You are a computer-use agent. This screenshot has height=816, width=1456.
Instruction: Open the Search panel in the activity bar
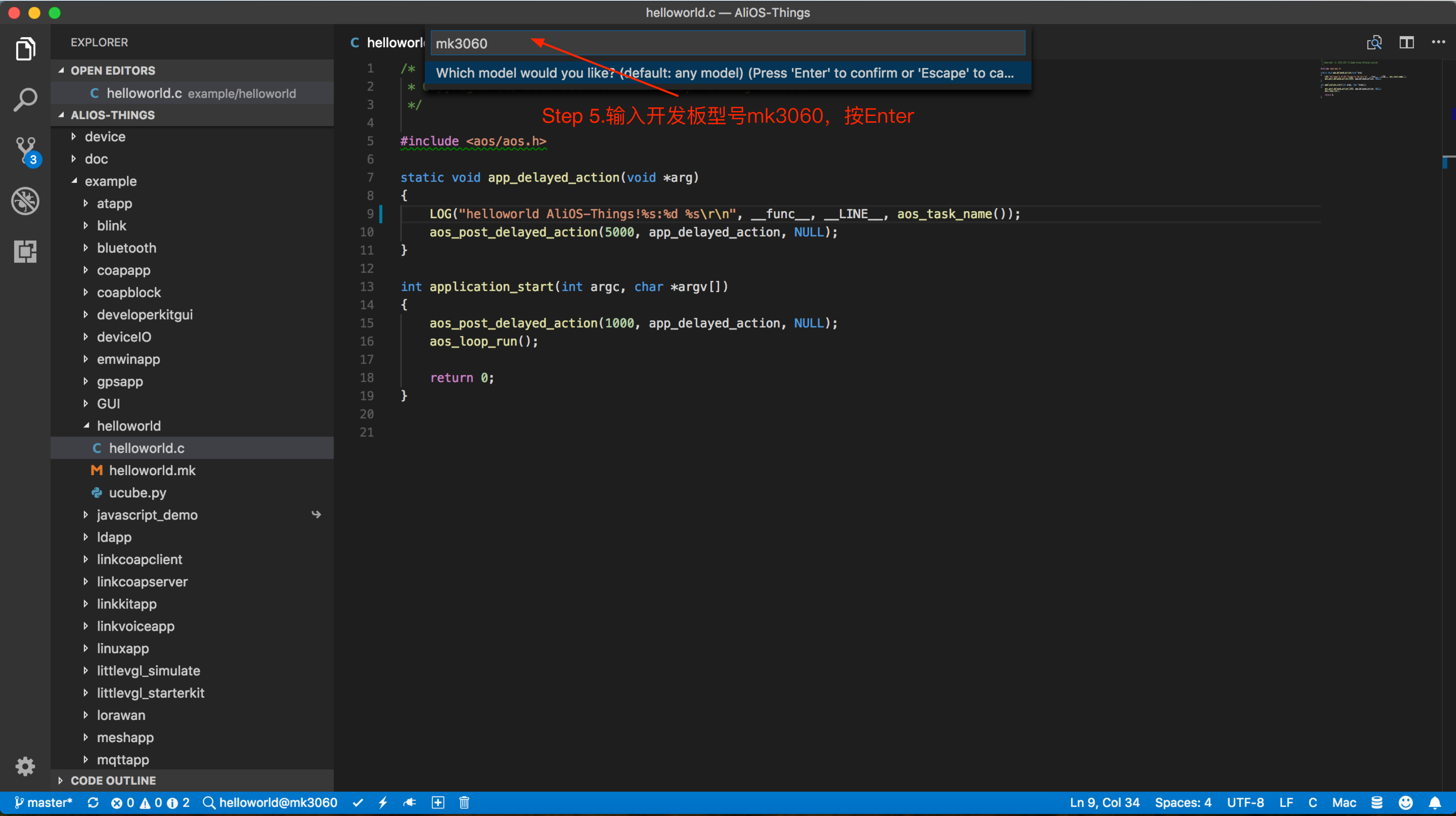(25, 99)
